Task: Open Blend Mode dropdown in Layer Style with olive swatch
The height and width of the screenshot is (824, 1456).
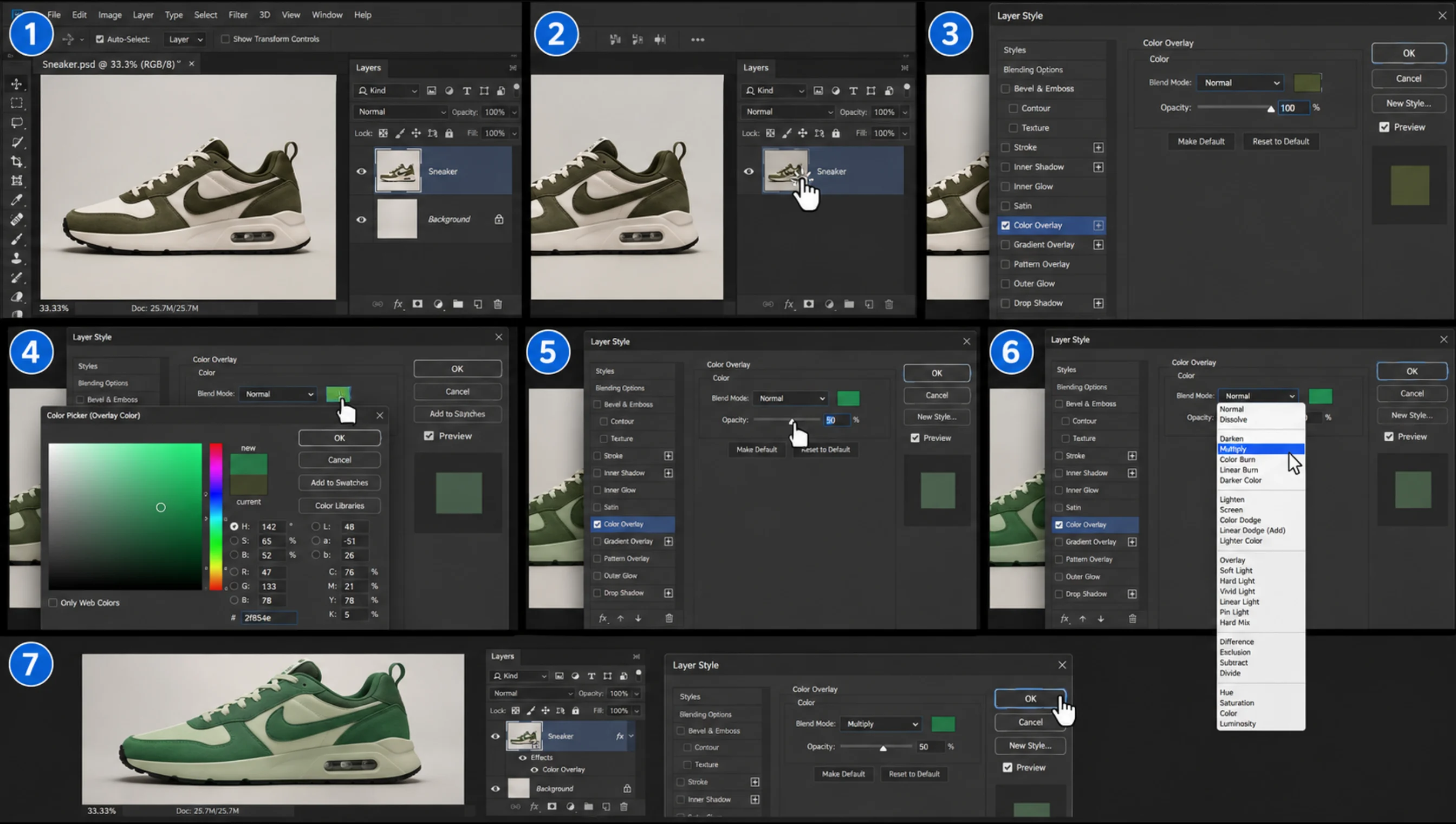Action: tap(1241, 83)
